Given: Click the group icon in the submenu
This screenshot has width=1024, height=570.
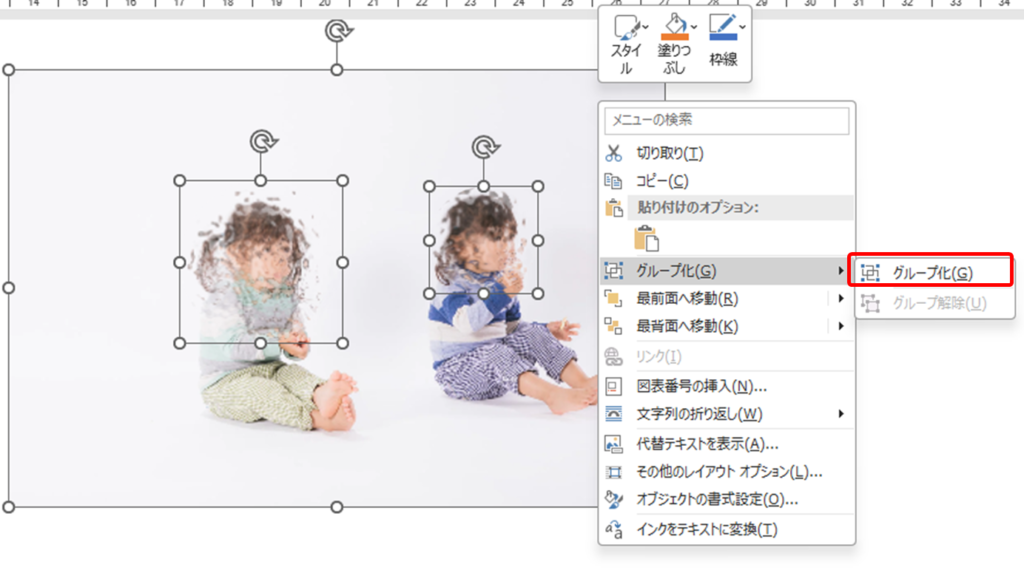Looking at the screenshot, I should coord(870,273).
